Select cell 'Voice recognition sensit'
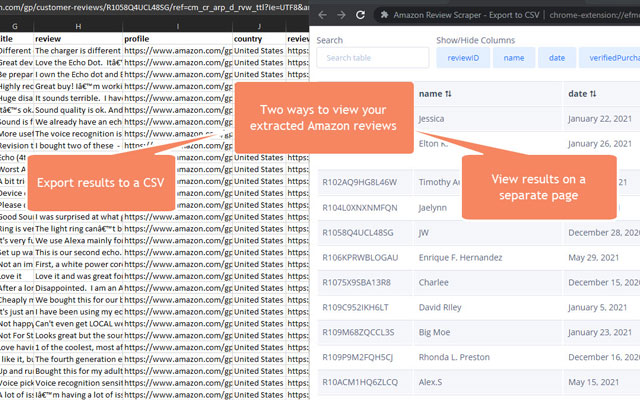Screen dimensions: 640x400 pyautogui.click(x=78, y=383)
